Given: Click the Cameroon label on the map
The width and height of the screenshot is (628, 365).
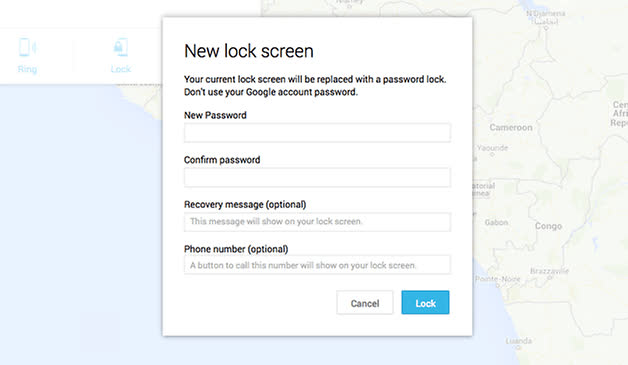Looking at the screenshot, I should coord(511,127).
